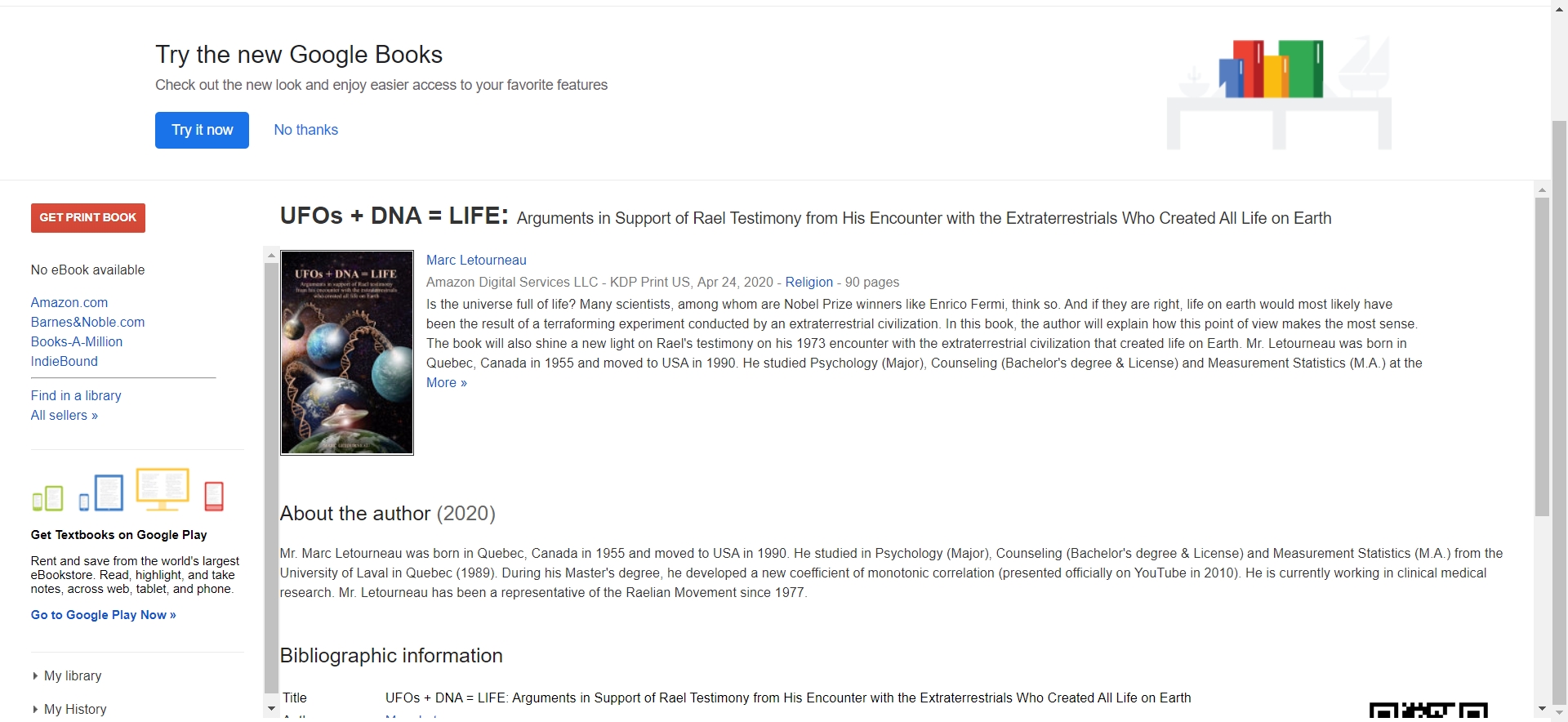Screen dimensions: 1568x722
Task: Click the Google Play devices icon
Action: (x=127, y=490)
